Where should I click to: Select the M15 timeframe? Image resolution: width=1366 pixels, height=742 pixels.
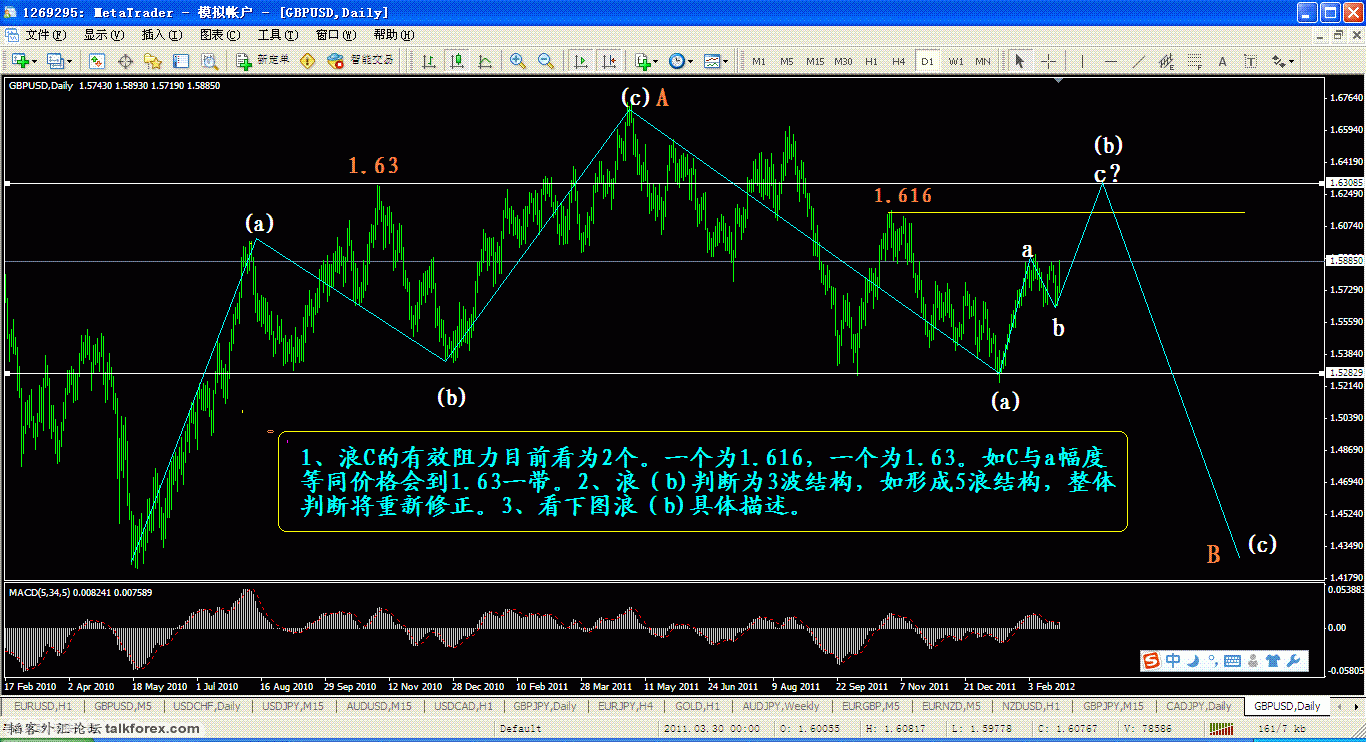pos(815,61)
